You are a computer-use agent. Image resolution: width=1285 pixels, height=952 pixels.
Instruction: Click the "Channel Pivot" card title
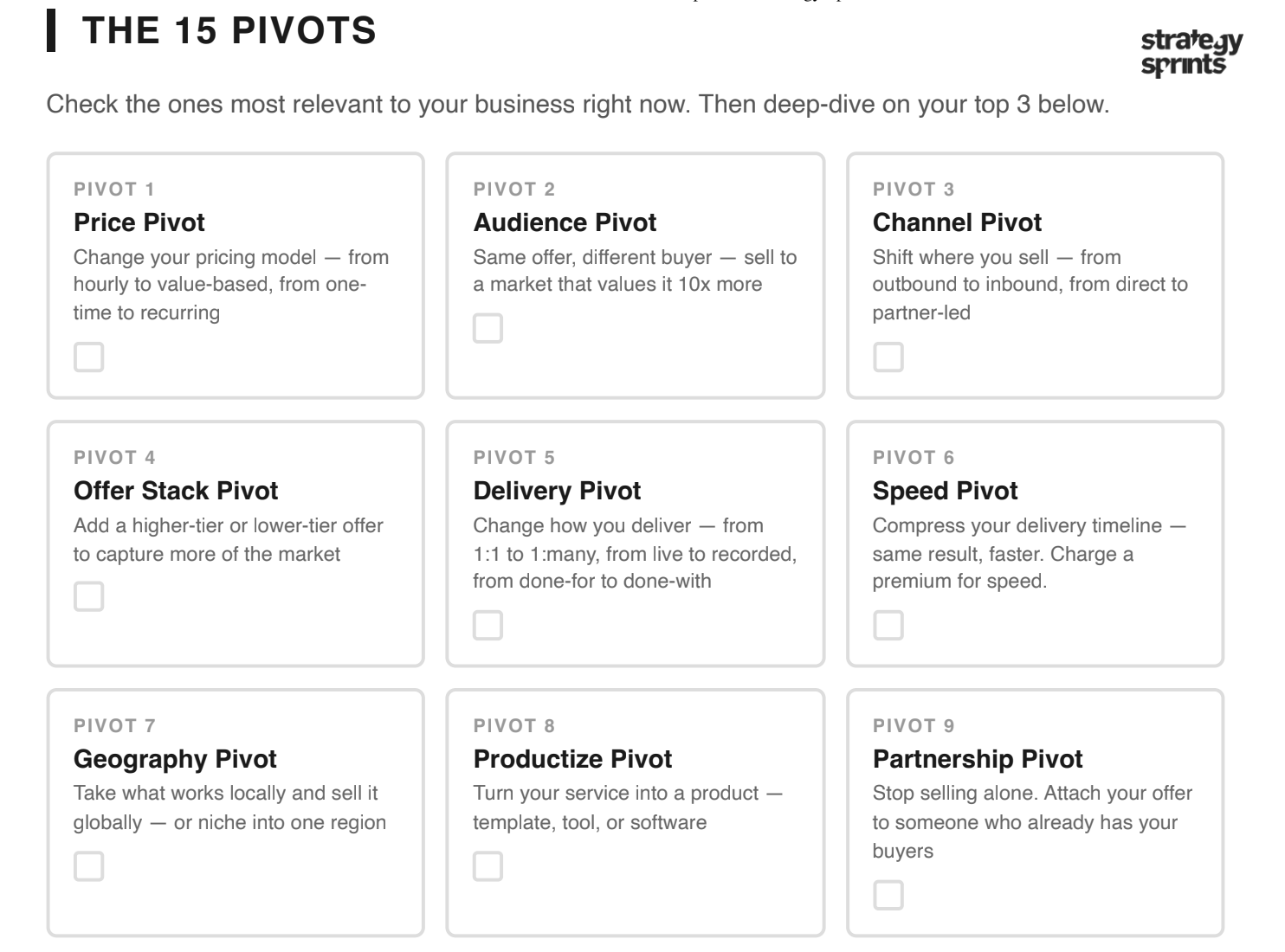click(957, 222)
